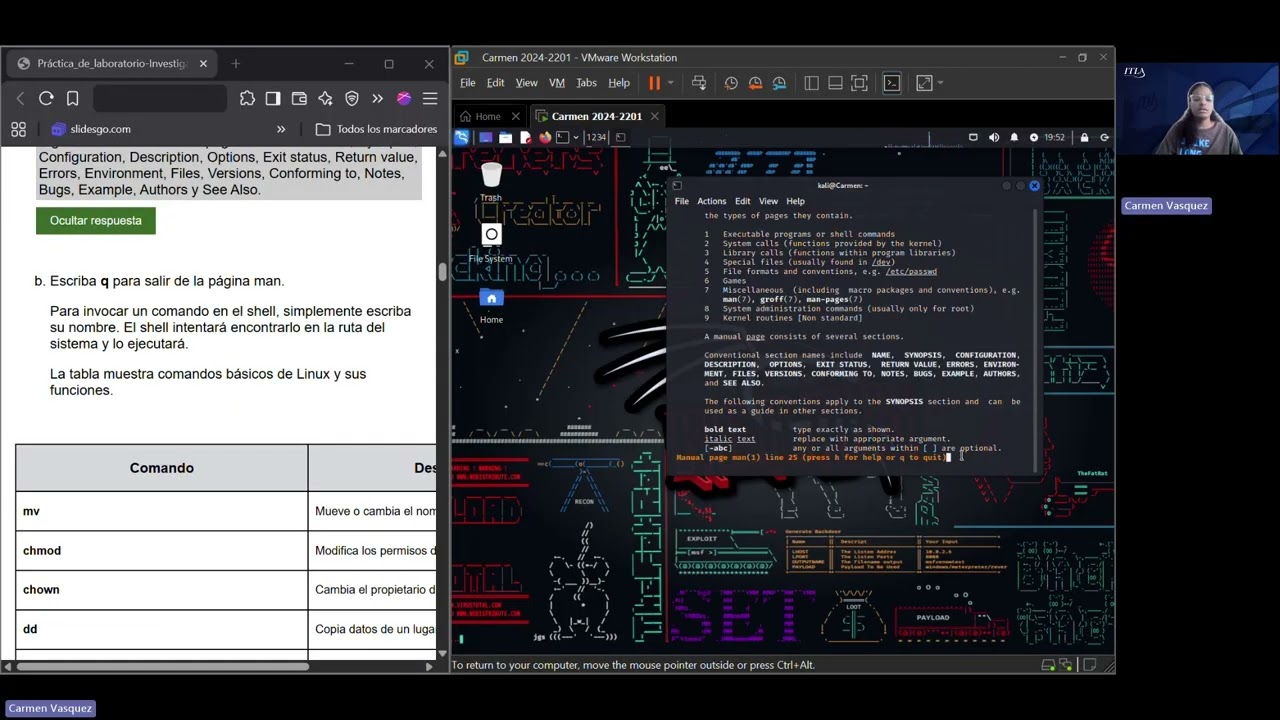Toggle VMware library sidebar
Image resolution: width=1280 pixels, height=720 pixels.
(811, 83)
